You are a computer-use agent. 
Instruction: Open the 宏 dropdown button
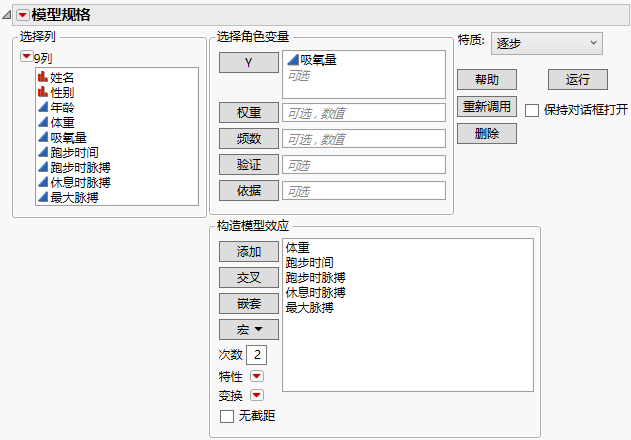[249, 329]
